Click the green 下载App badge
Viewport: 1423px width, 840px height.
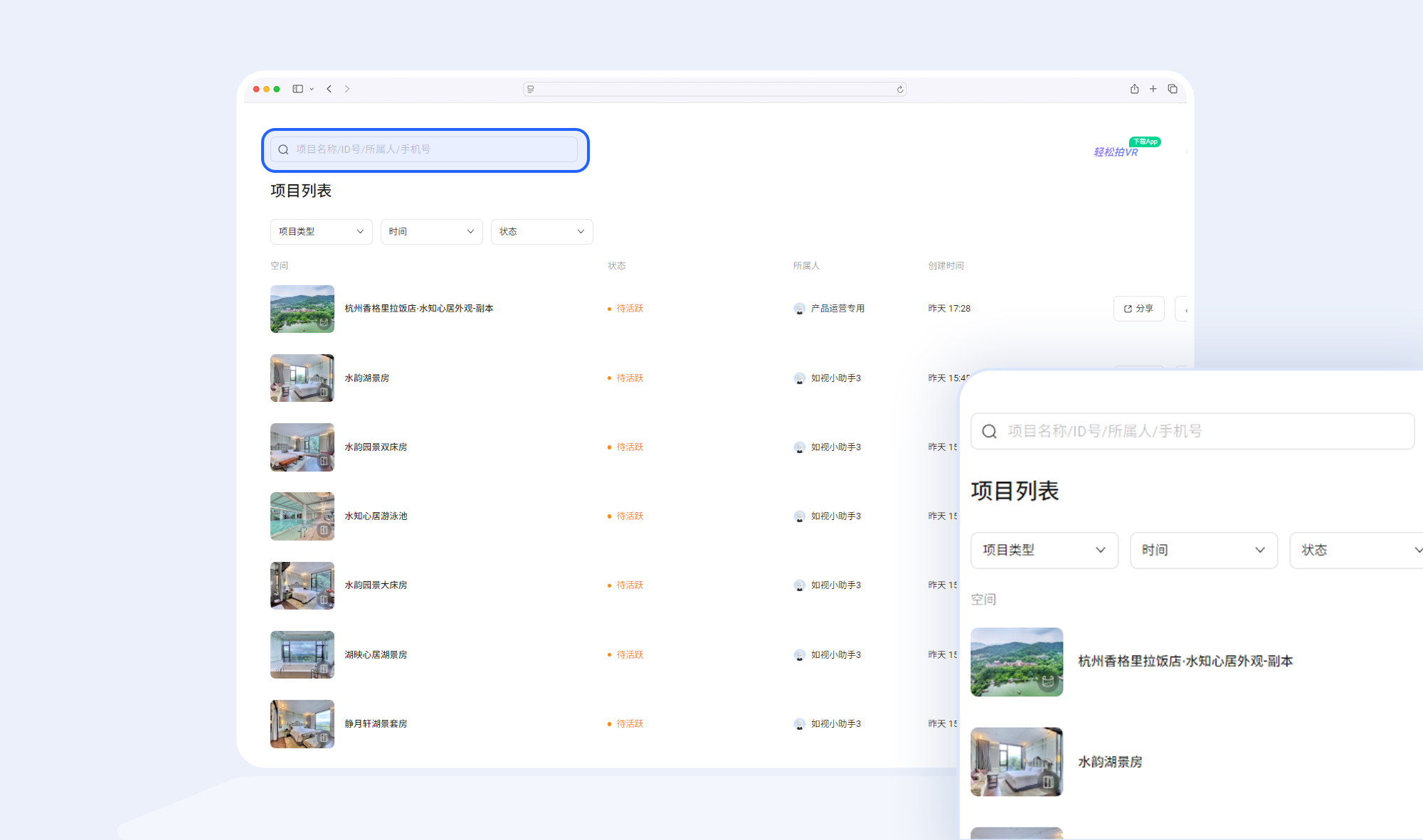[1146, 142]
